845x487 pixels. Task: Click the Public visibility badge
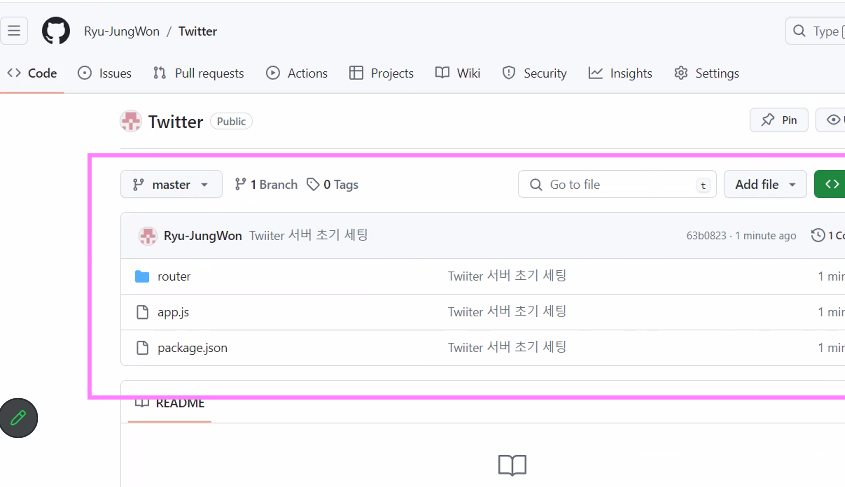[231, 121]
